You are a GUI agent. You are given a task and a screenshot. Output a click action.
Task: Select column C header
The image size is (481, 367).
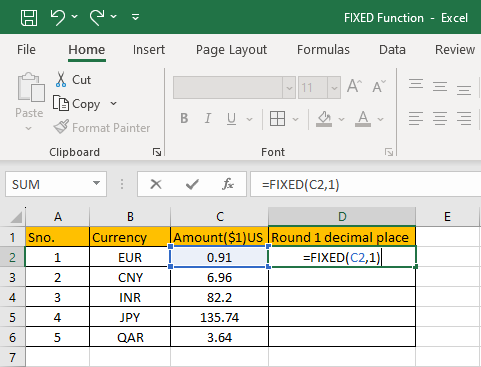pyautogui.click(x=219, y=217)
